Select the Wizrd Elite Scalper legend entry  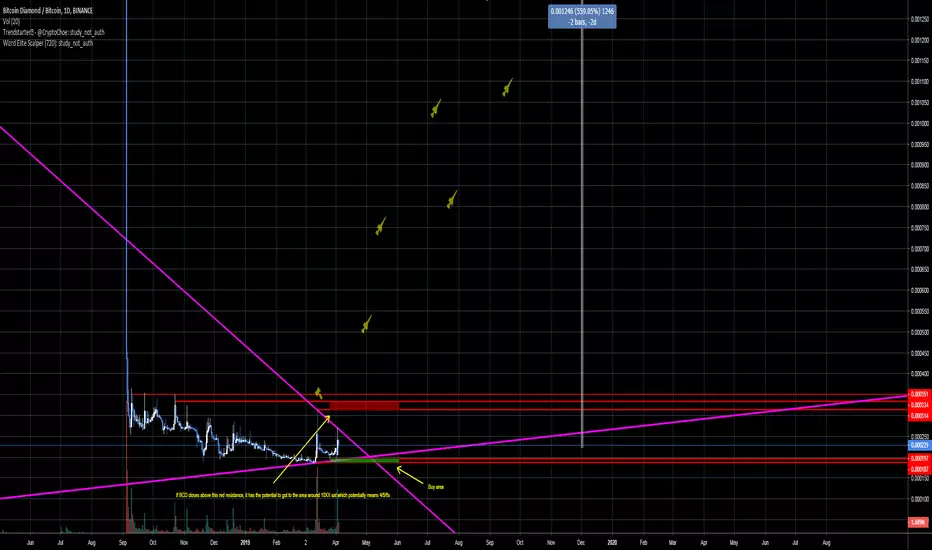[48, 43]
